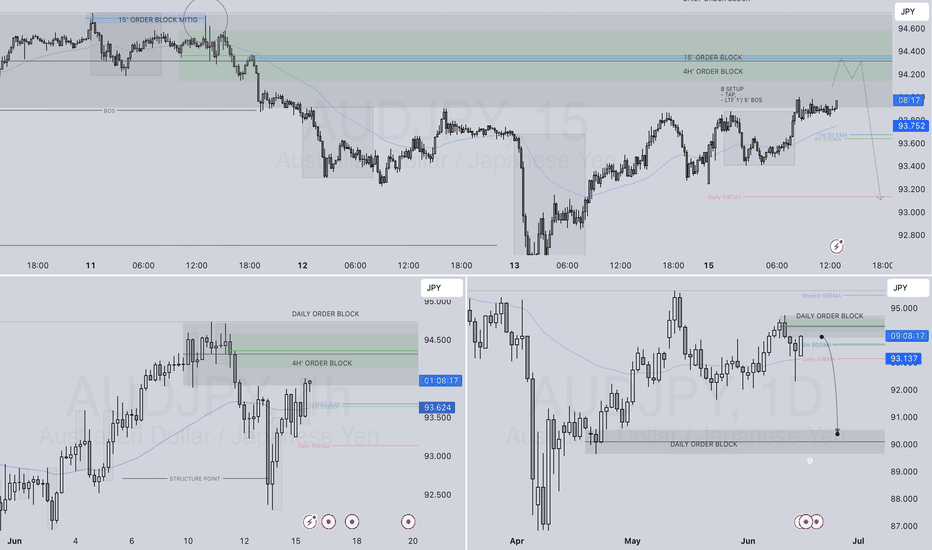Image resolution: width=932 pixels, height=550 pixels.
Task: Click 90.000 on 1D price scale
Action: point(903,444)
